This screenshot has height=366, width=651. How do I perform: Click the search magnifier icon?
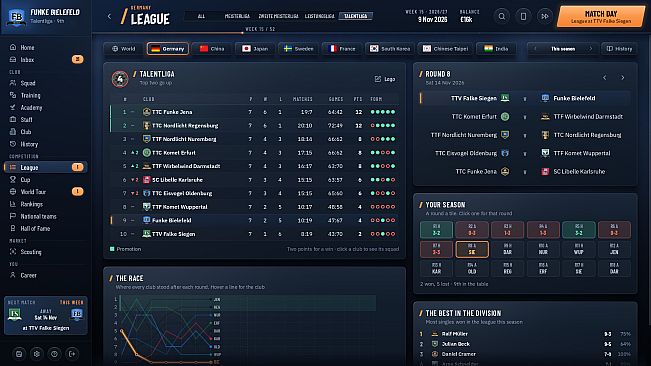click(x=502, y=16)
